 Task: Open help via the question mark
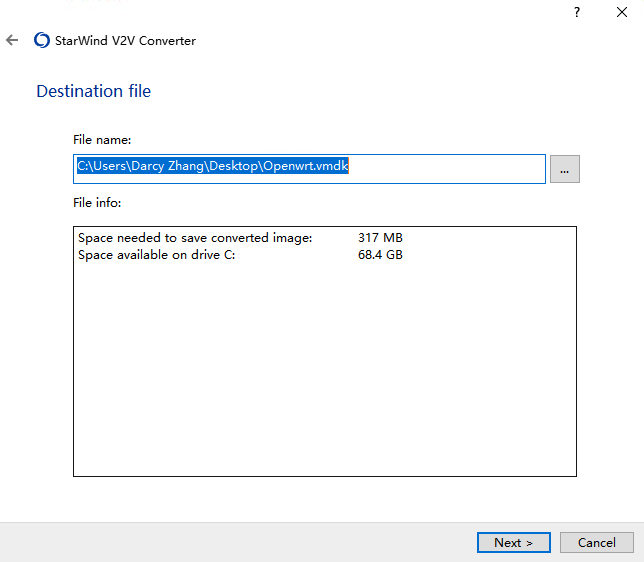click(x=577, y=12)
